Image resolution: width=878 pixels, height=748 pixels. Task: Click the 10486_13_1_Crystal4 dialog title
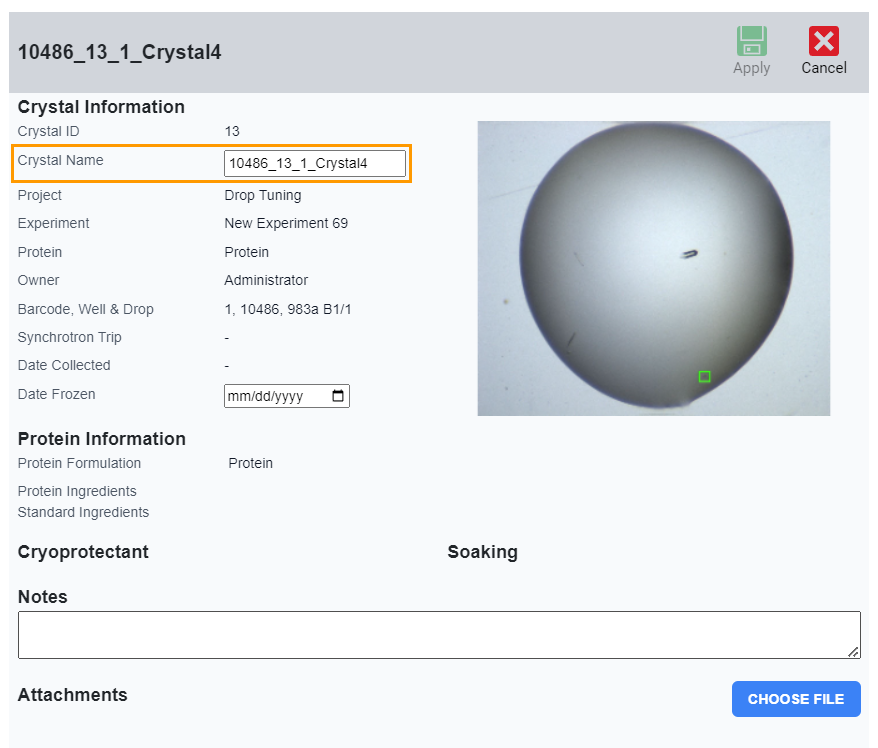[120, 53]
